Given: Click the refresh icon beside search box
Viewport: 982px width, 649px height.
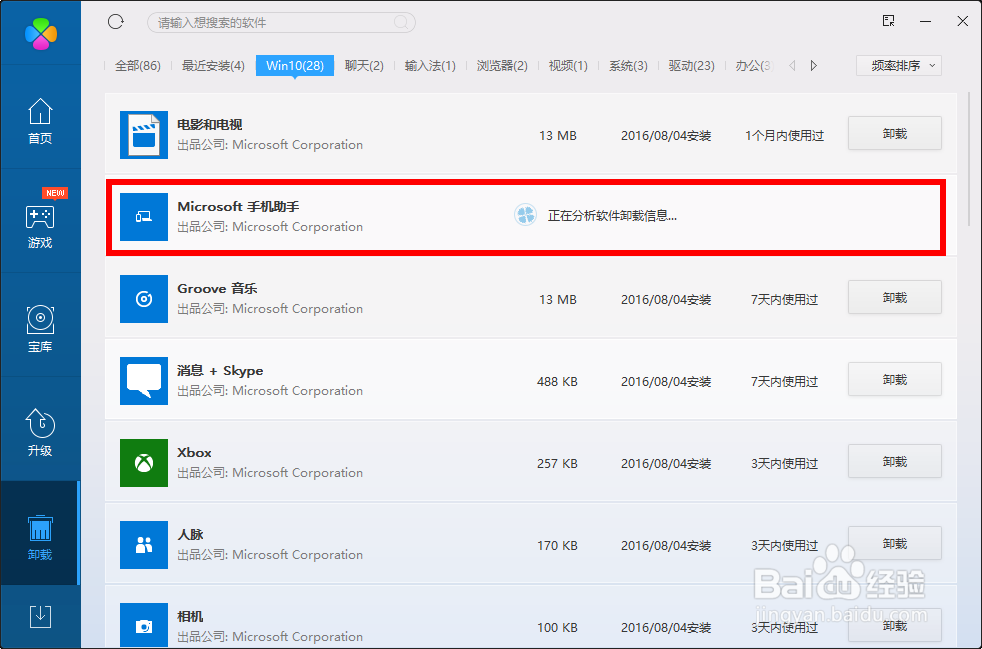Looking at the screenshot, I should pyautogui.click(x=116, y=22).
